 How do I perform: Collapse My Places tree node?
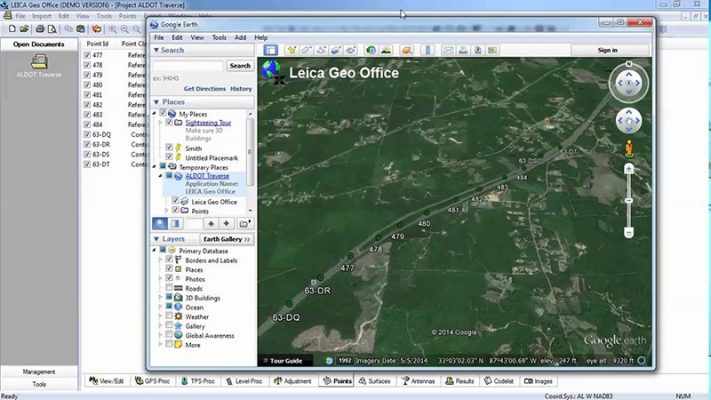click(154, 113)
